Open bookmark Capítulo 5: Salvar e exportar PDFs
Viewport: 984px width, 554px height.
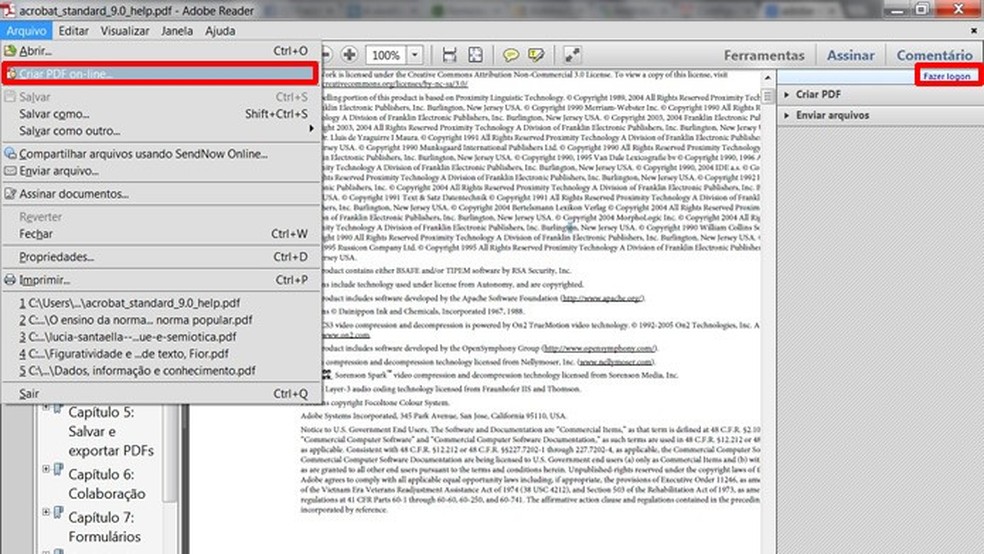pos(110,431)
